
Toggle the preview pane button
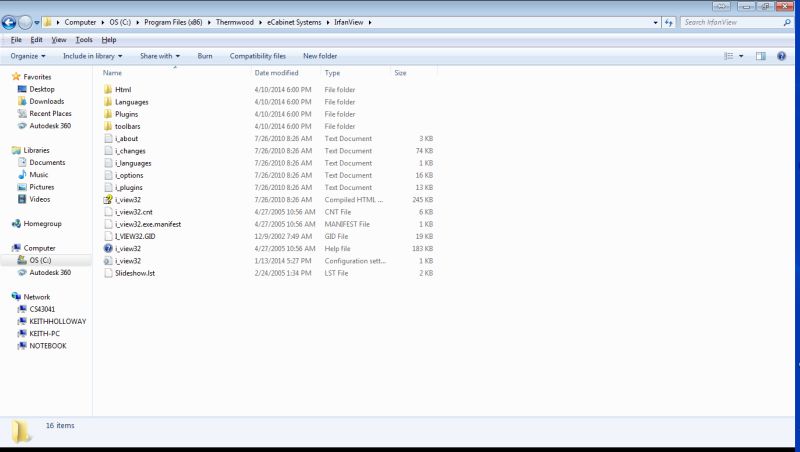click(760, 56)
